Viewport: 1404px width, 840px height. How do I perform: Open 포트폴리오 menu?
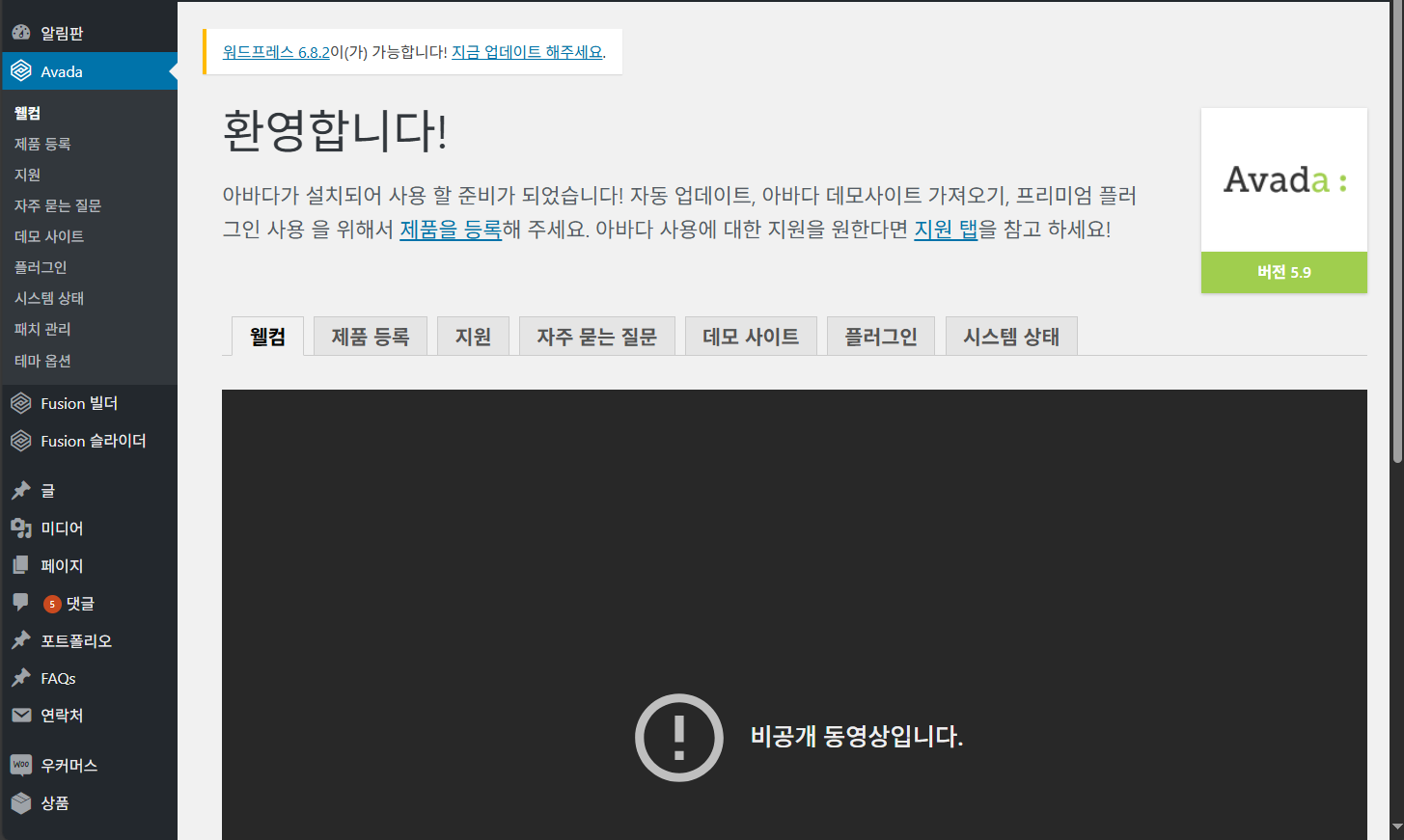(x=89, y=640)
